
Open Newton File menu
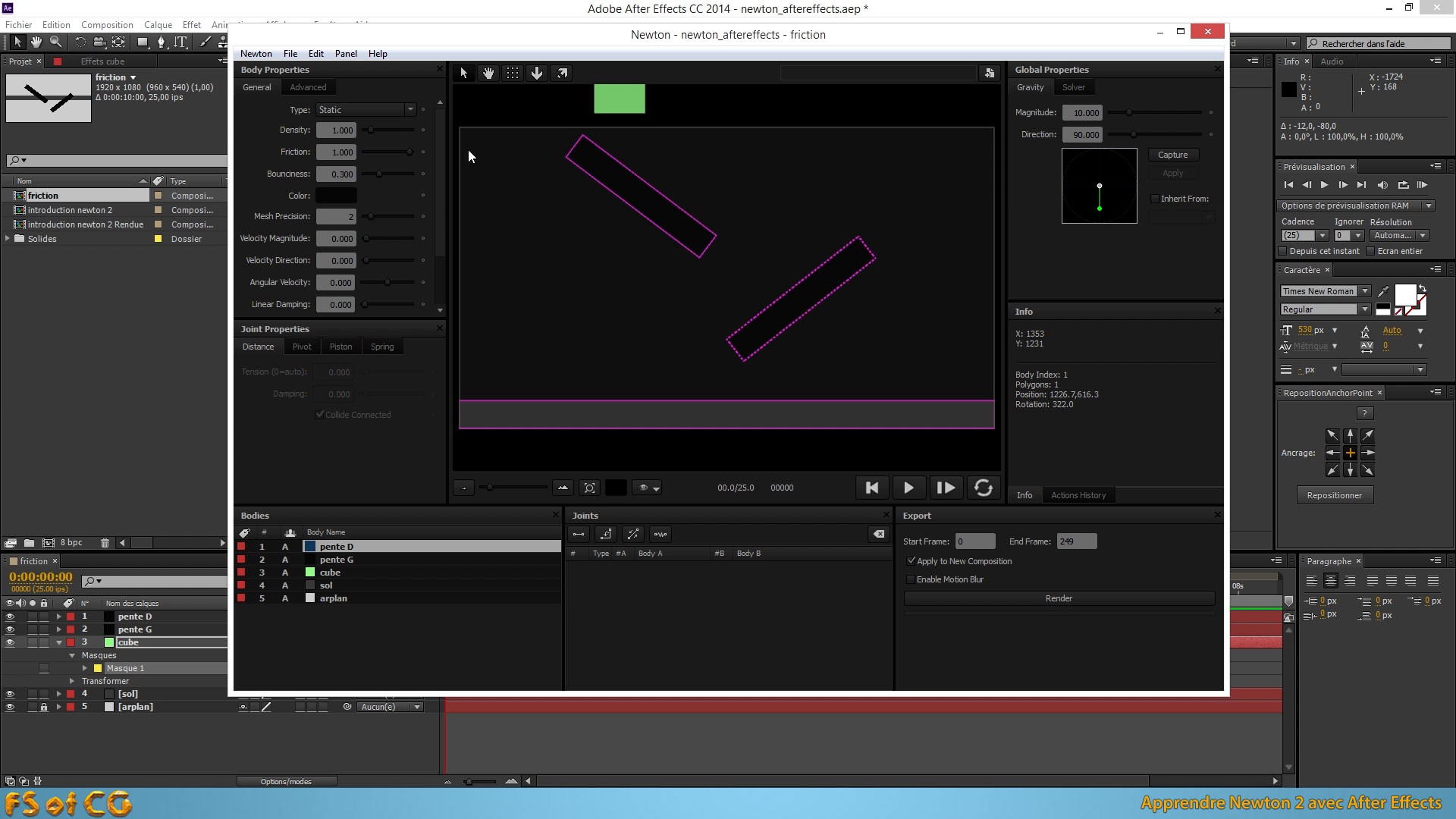(x=290, y=53)
